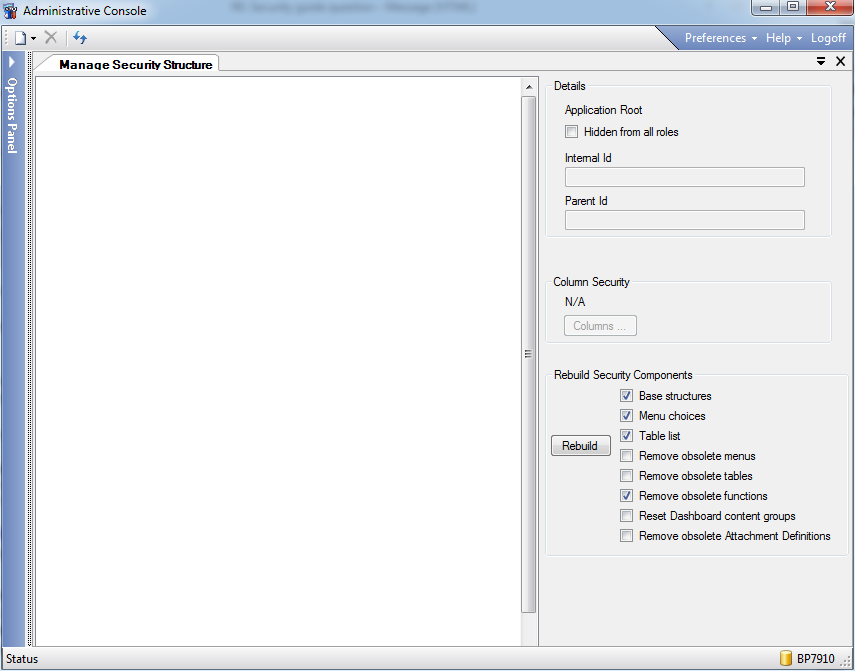Click the BP7910 database icon in status bar
855x671 pixels.
pyautogui.click(x=786, y=659)
